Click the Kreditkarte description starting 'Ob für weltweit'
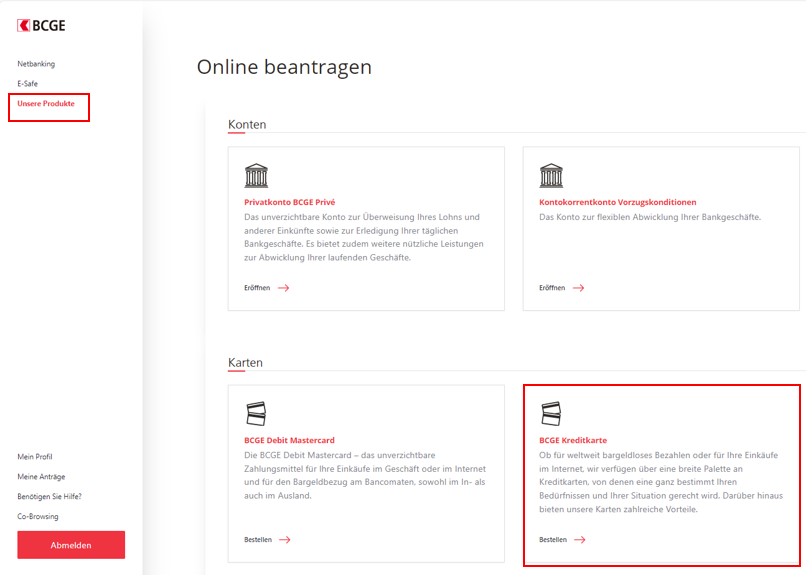The height and width of the screenshot is (578, 812). point(661,482)
